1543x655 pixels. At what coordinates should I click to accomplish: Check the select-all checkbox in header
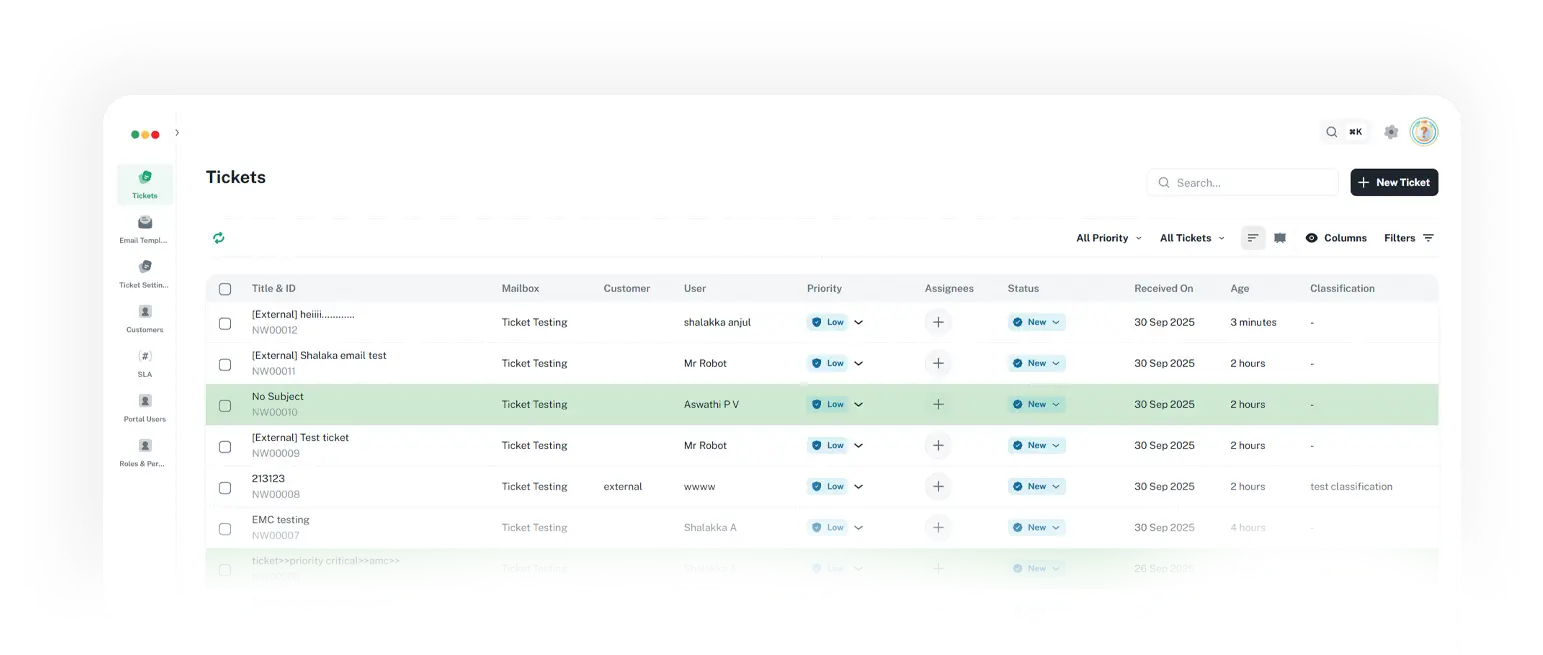225,289
